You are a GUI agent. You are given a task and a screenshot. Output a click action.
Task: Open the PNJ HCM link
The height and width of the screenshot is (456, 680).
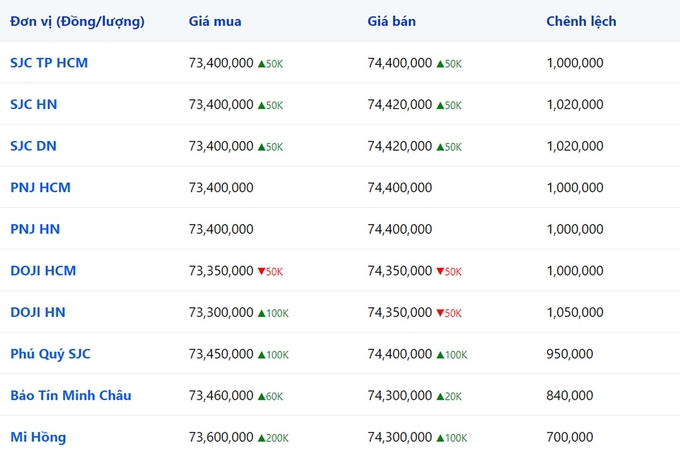40,187
